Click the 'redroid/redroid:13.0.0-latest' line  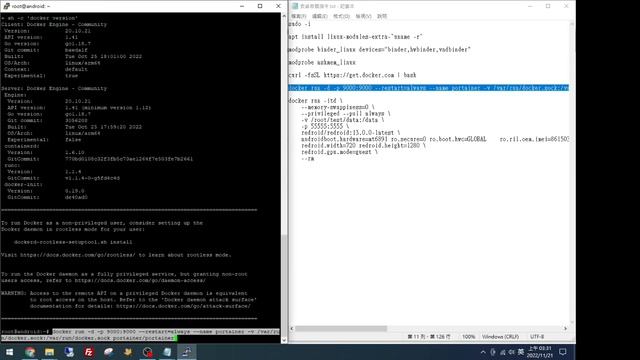click(351, 133)
